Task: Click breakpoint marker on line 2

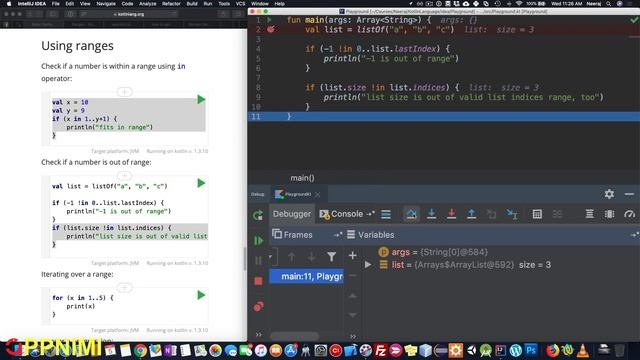Action: pos(271,29)
